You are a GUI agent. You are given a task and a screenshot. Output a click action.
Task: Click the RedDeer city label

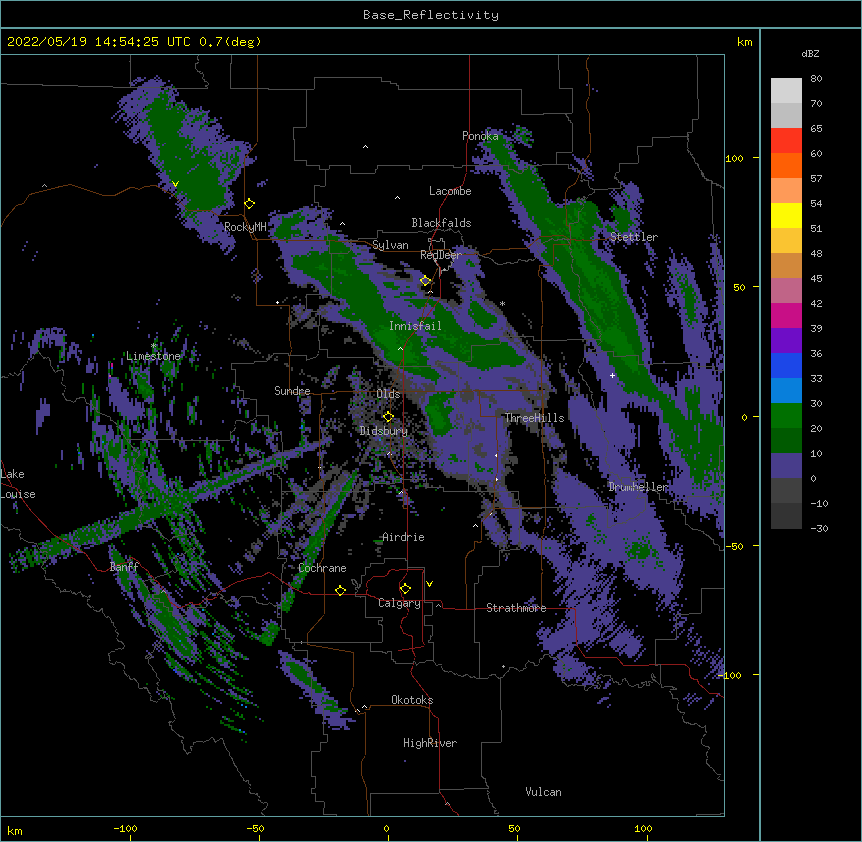[x=441, y=255]
